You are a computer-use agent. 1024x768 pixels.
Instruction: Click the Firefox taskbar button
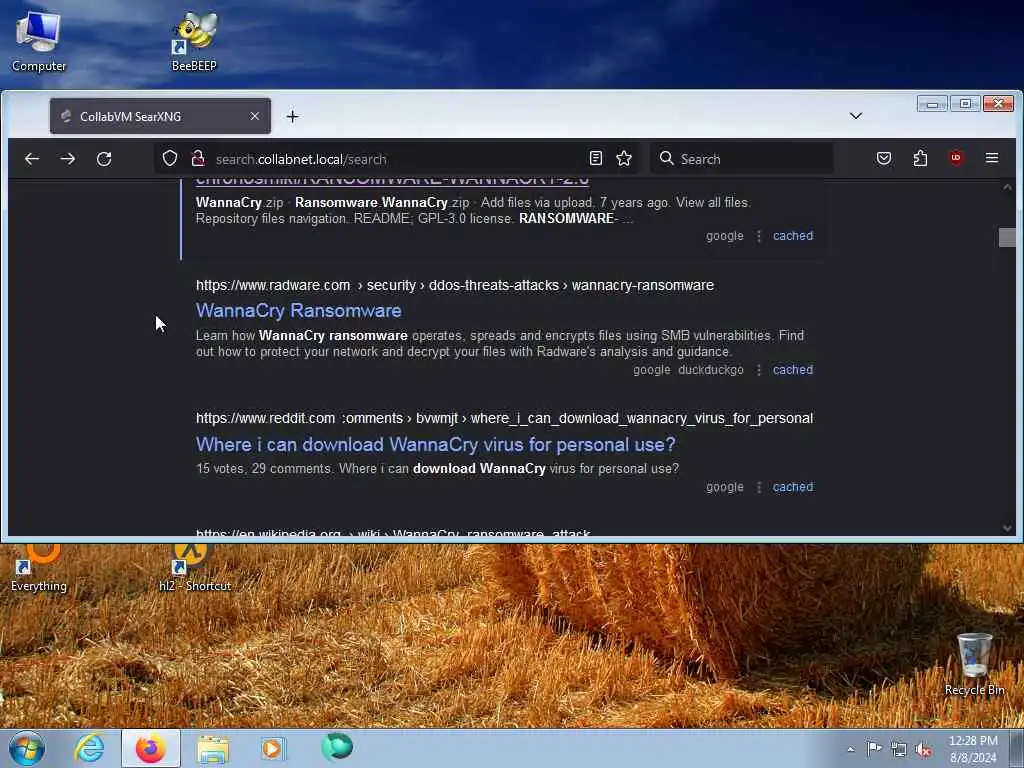tap(151, 748)
